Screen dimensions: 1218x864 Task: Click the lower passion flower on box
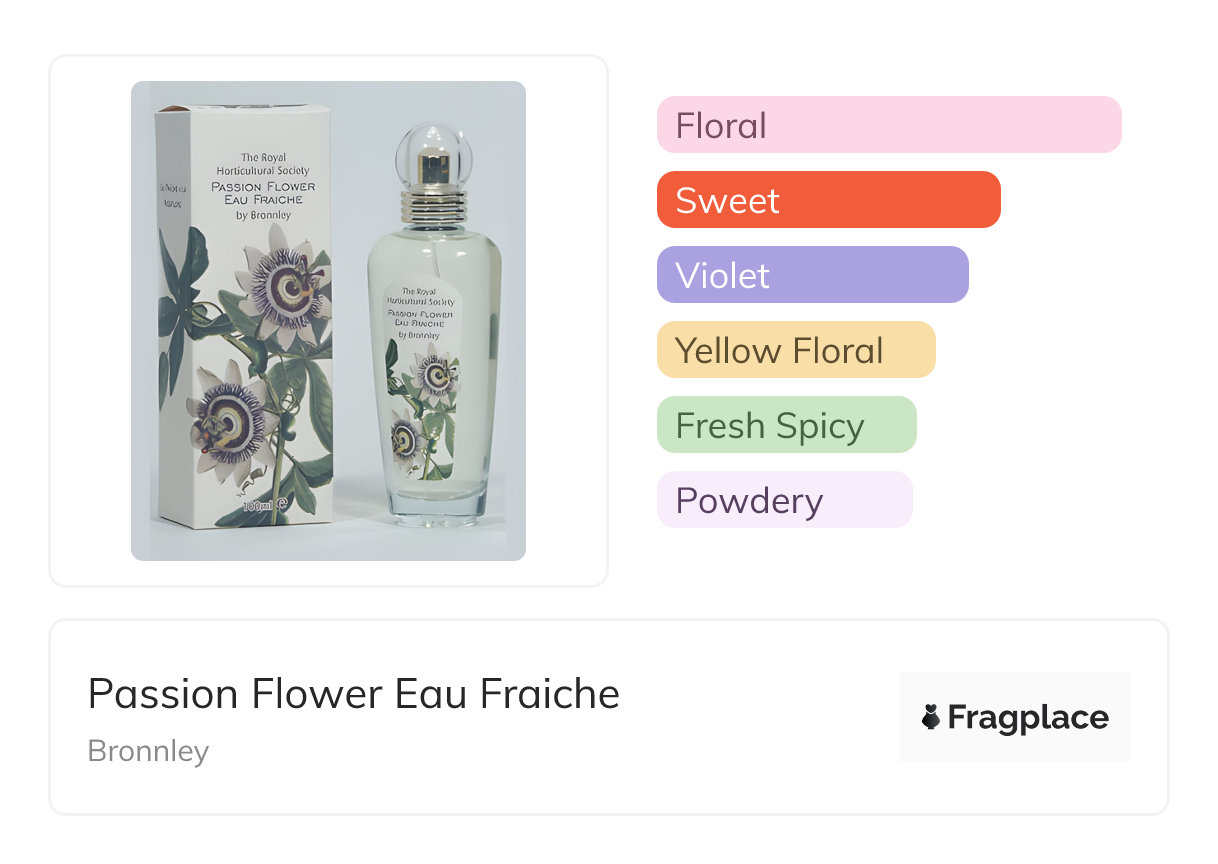pyautogui.click(x=229, y=421)
